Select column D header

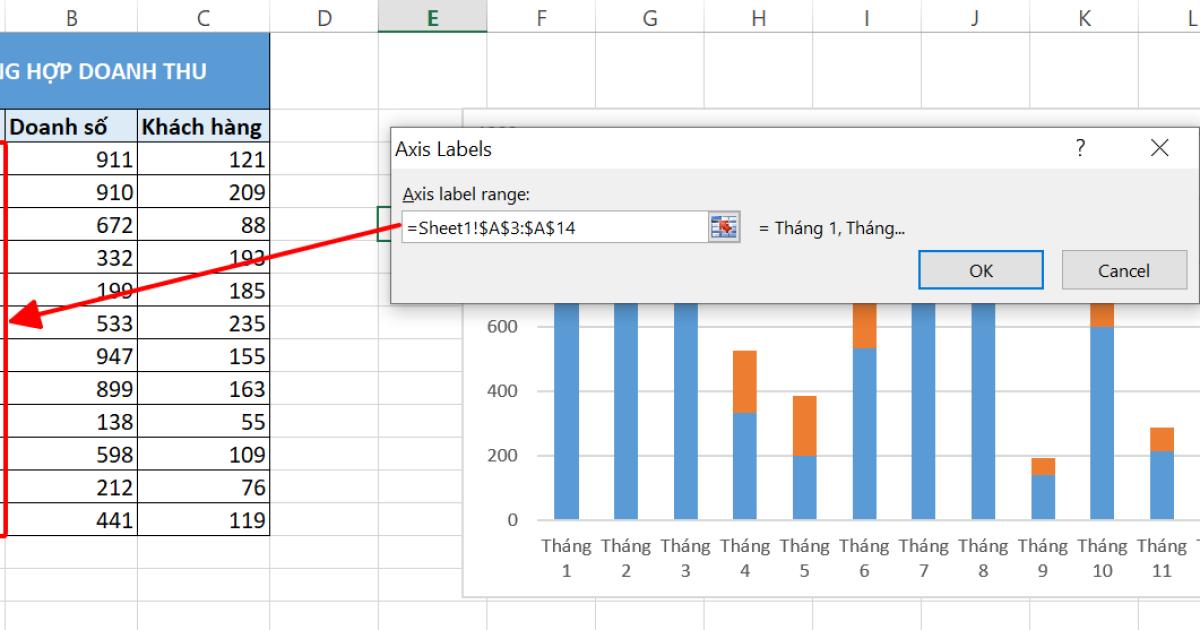point(324,17)
